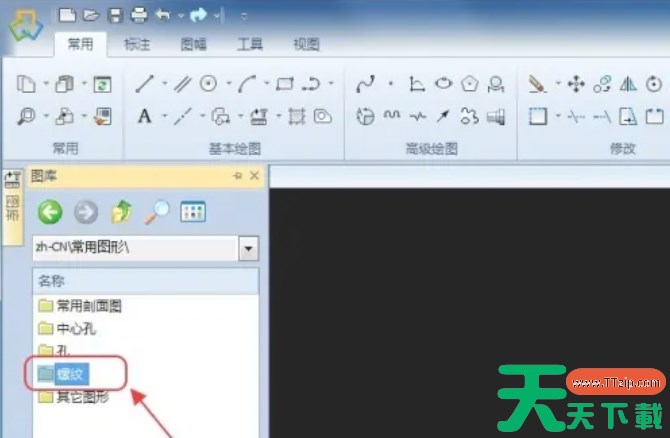The image size is (670, 438).
Task: Click the application logo menu button
Action: pos(26,26)
